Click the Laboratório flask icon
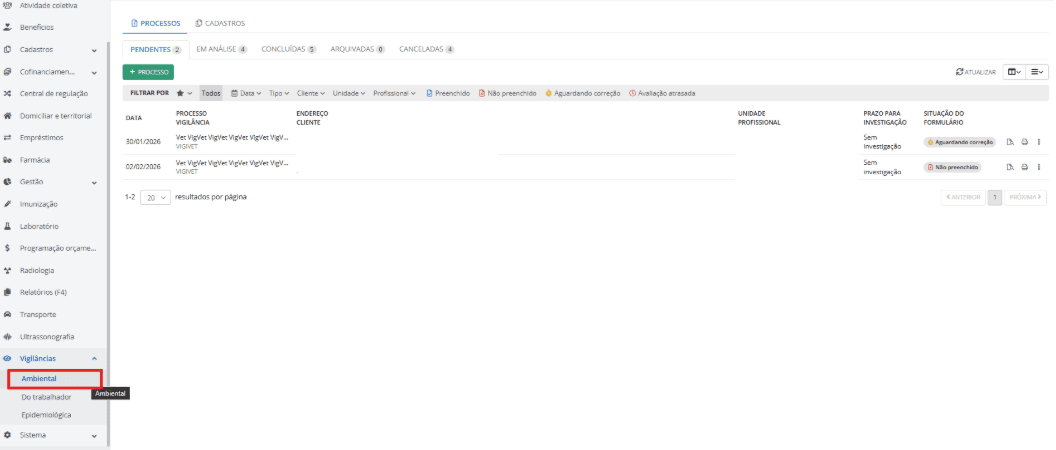This screenshot has width=1056, height=450. click(8, 226)
